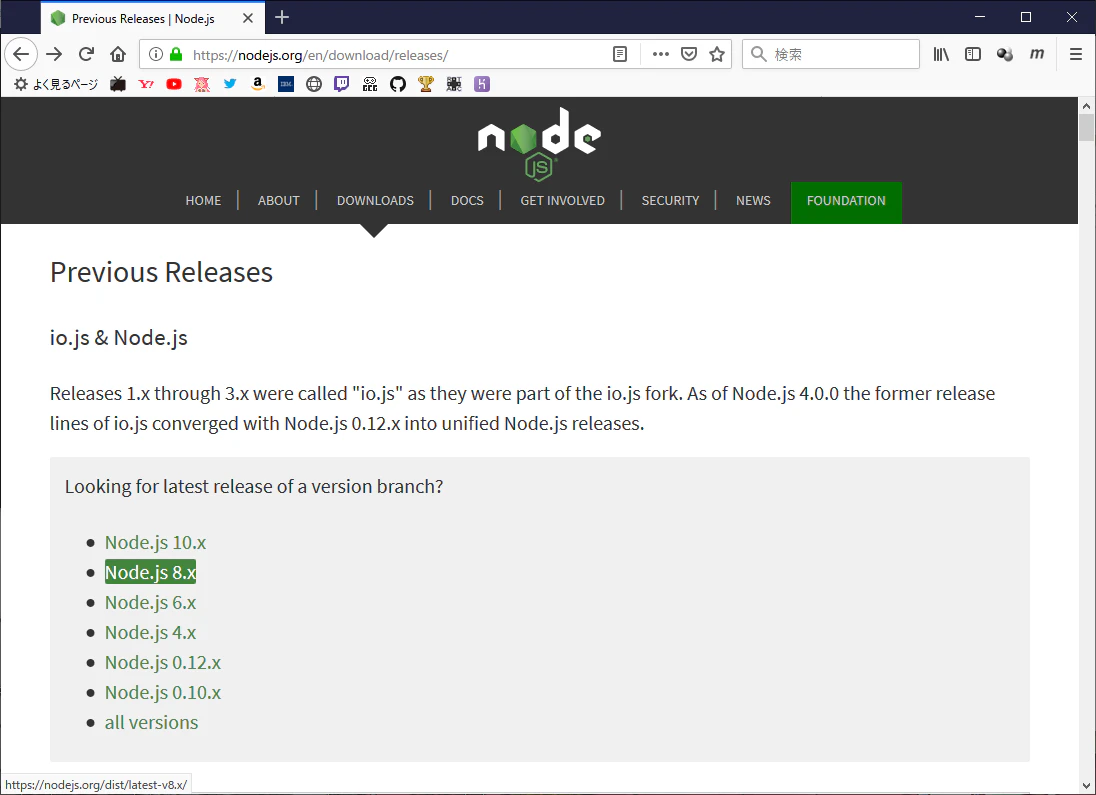Show the sidebars toolbar button
1096x795 pixels.
[x=973, y=54]
